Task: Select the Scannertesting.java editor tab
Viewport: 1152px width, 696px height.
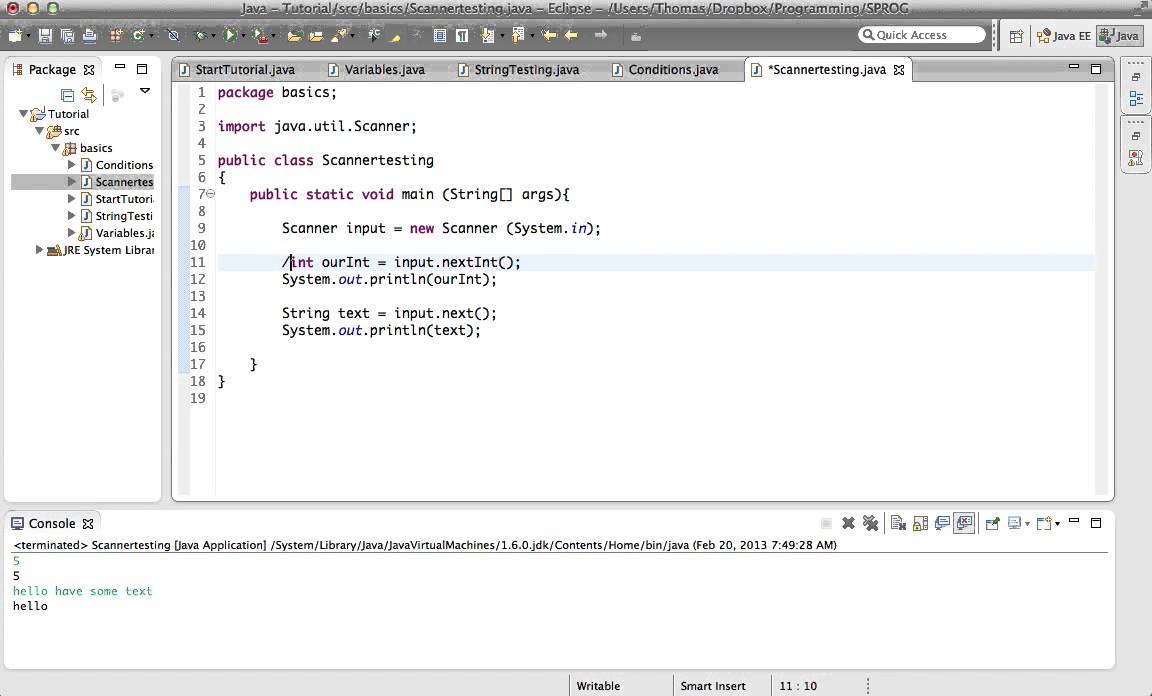Action: (x=826, y=70)
